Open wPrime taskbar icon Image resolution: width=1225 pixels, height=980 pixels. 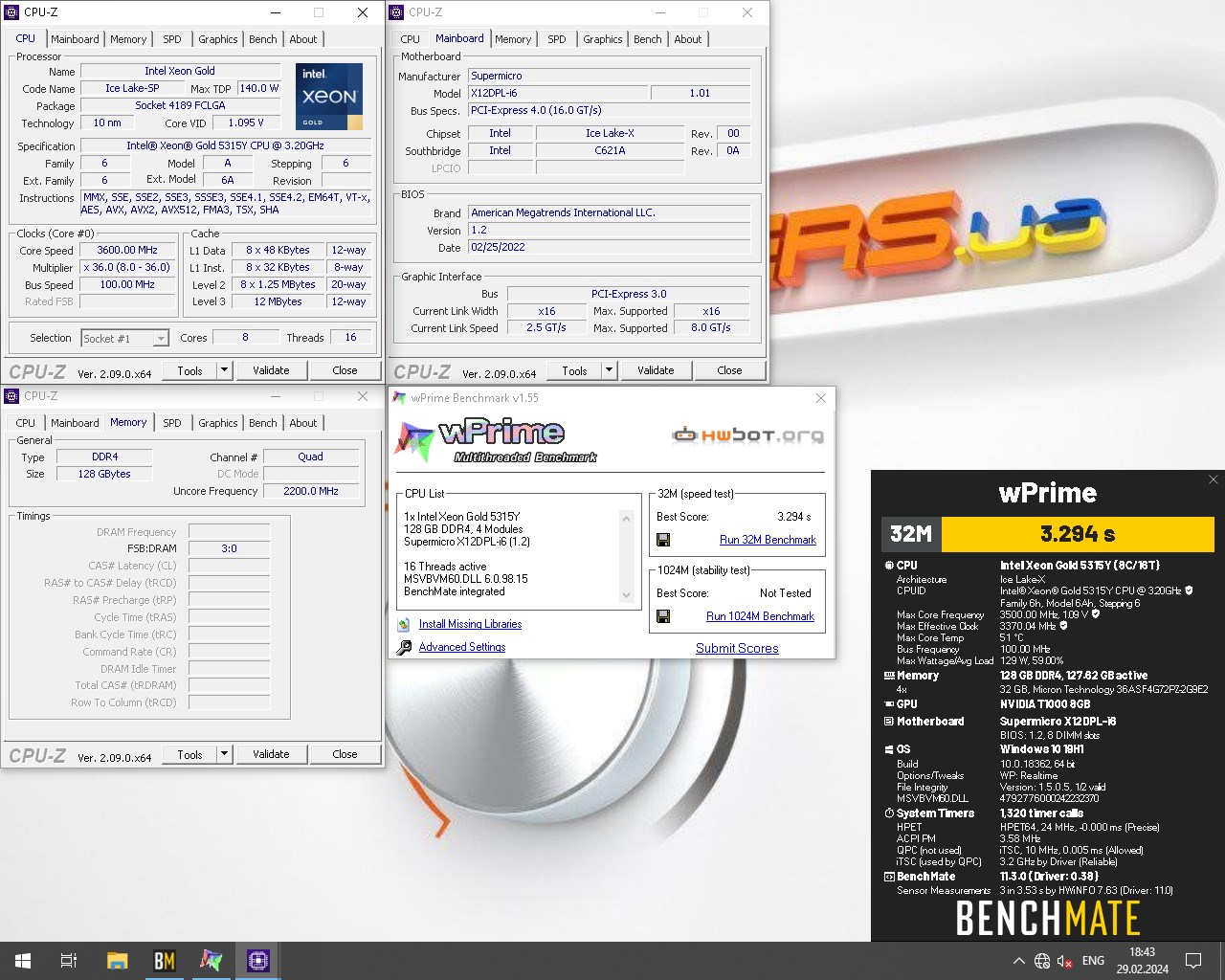[211, 961]
